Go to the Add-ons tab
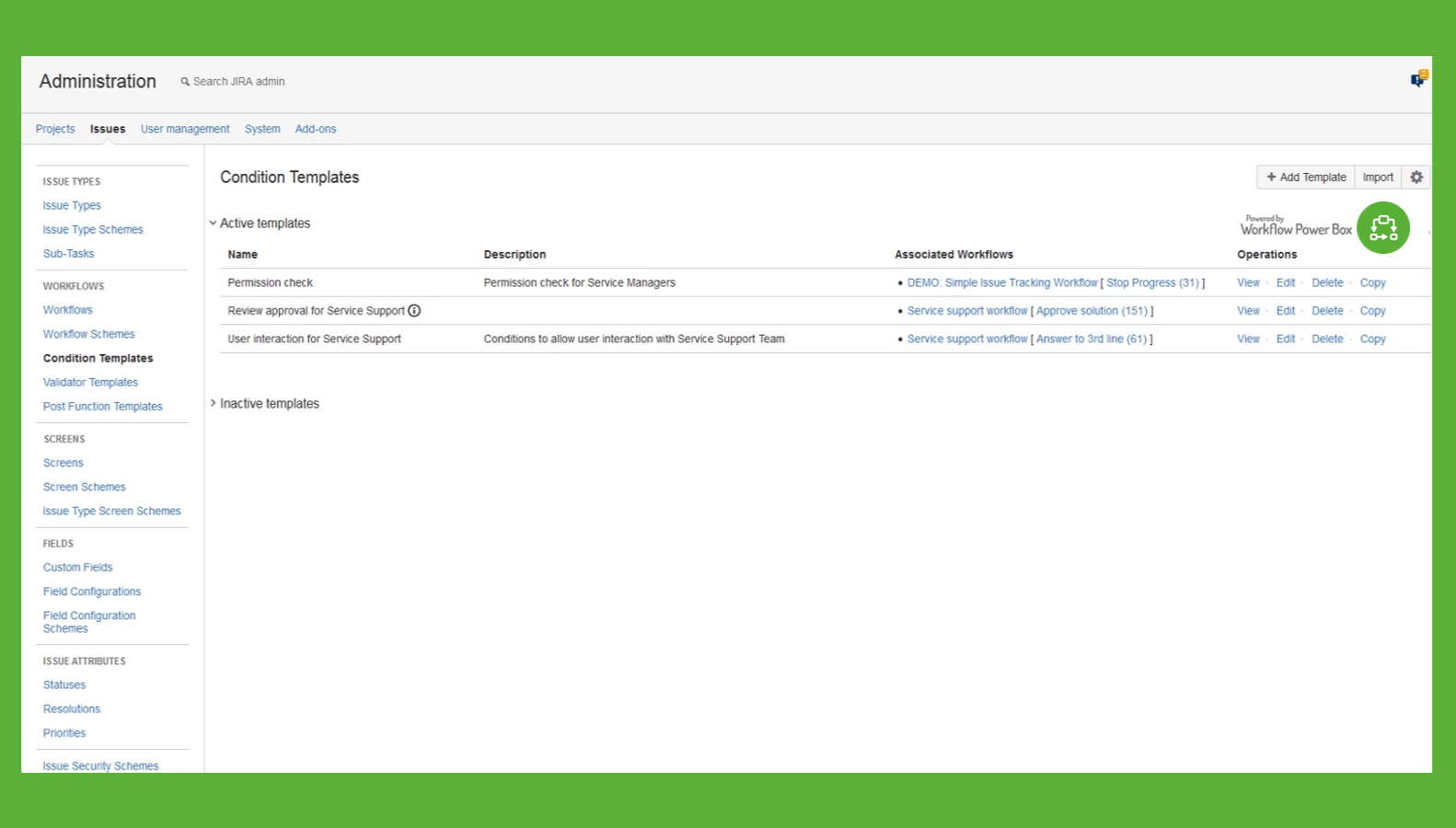1456x828 pixels. click(316, 129)
